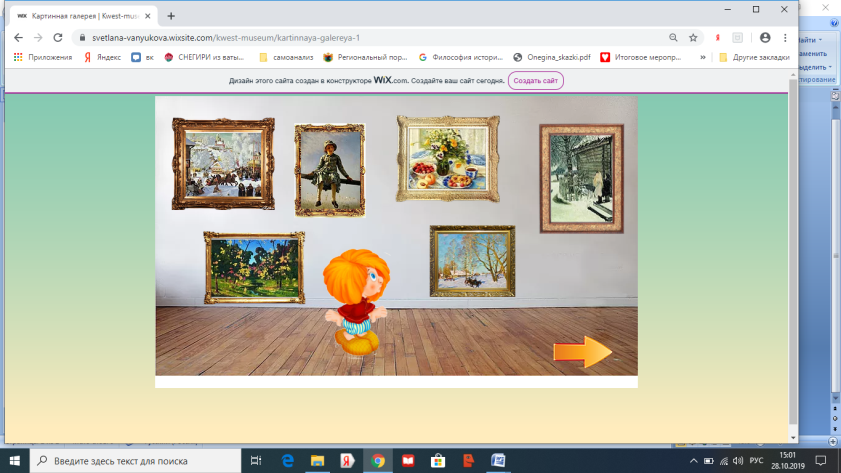This screenshot has height=473, width=841.
Task: Click the browser back arrow
Action: 18,38
